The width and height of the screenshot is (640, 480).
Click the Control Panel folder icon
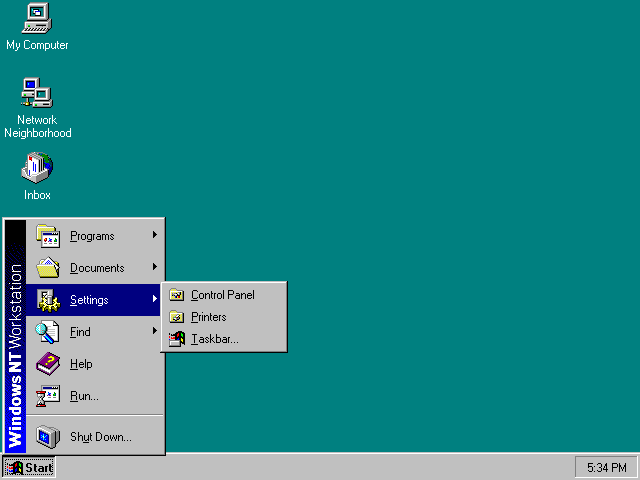coord(177,295)
